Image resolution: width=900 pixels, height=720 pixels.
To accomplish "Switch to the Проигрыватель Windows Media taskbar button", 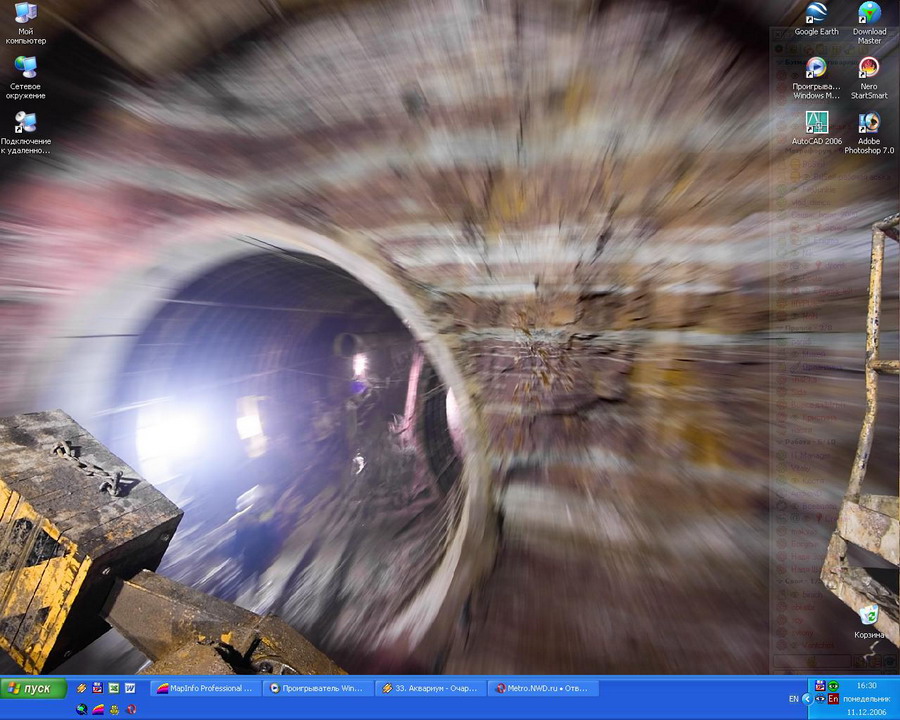I will (x=317, y=688).
